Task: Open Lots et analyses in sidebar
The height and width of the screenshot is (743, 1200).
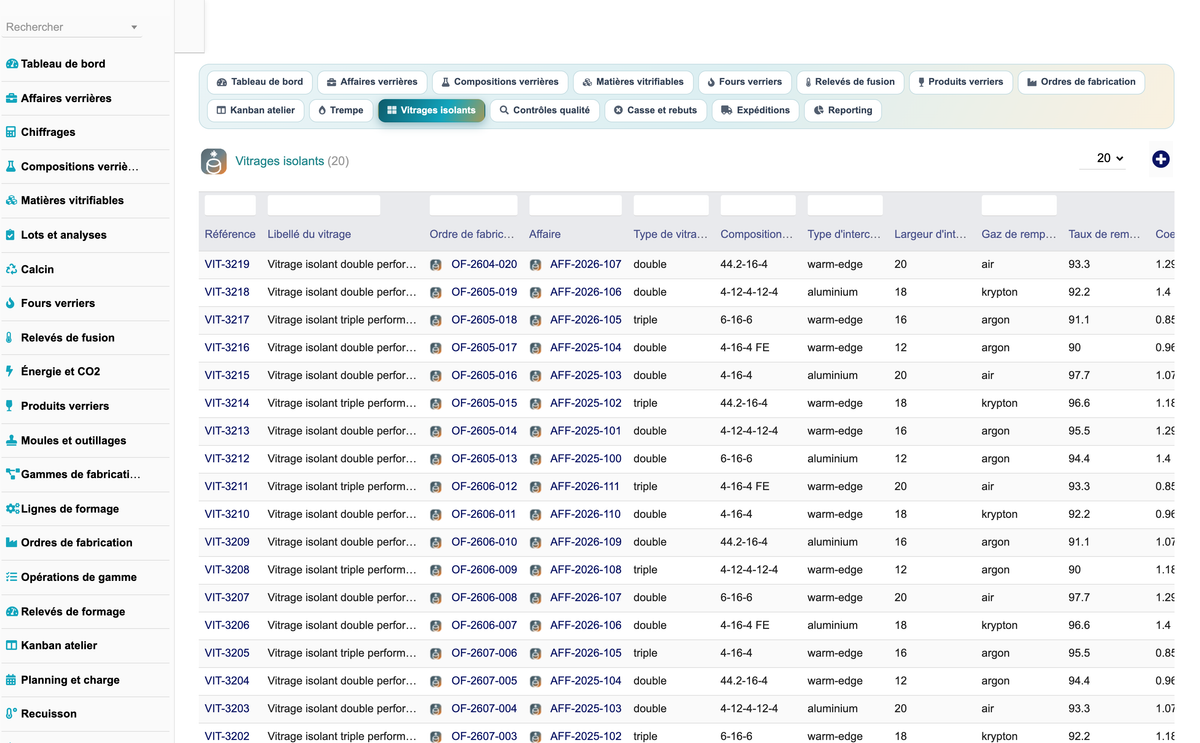Action: [x=63, y=235]
